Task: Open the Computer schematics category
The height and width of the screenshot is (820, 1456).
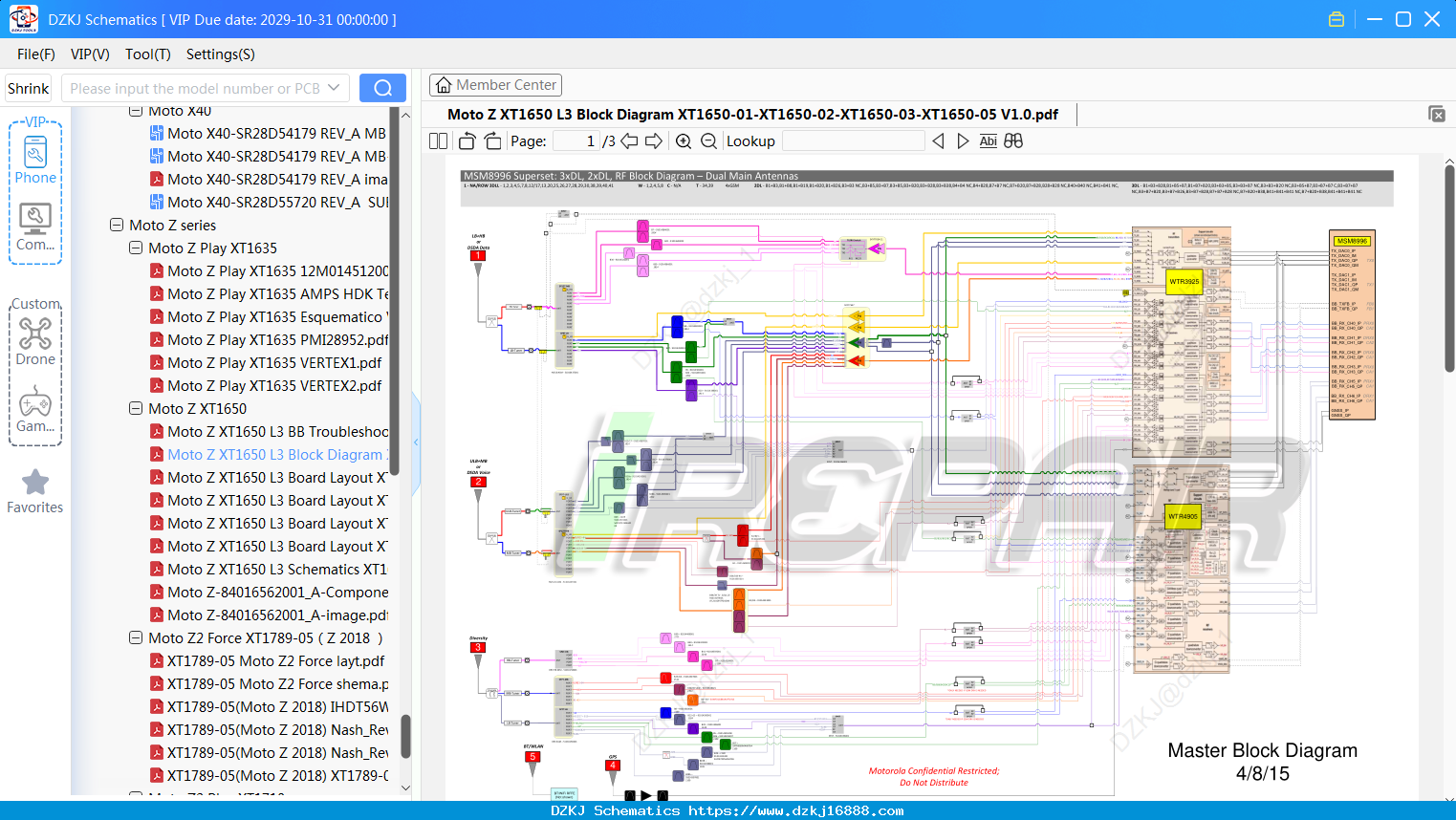Action: 35,227
